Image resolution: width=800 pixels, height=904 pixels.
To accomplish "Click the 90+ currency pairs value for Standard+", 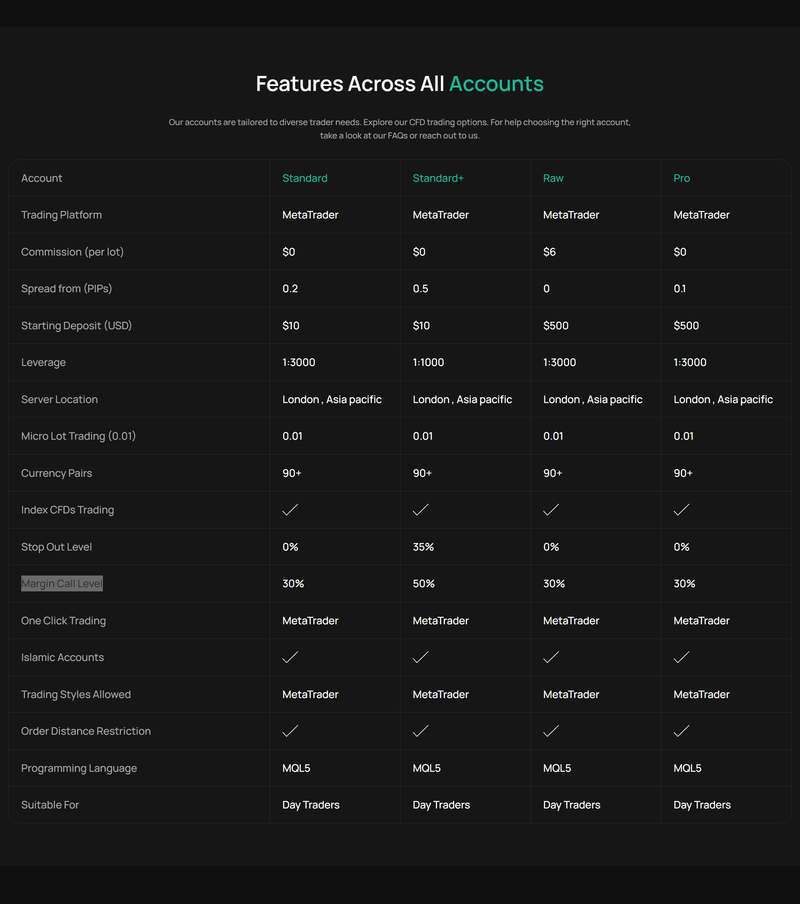I will (x=422, y=473).
